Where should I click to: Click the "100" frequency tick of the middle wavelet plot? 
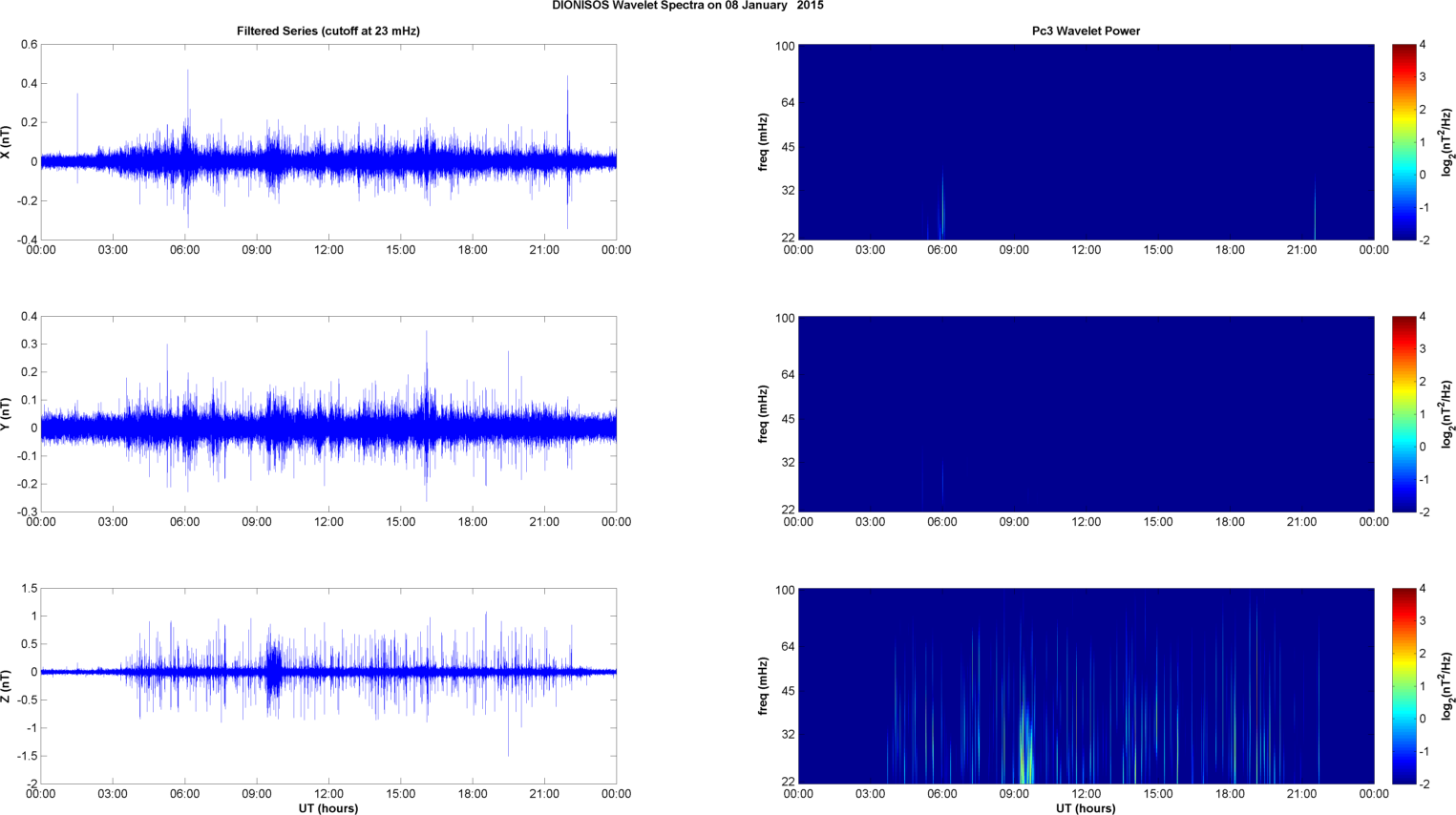point(785,319)
